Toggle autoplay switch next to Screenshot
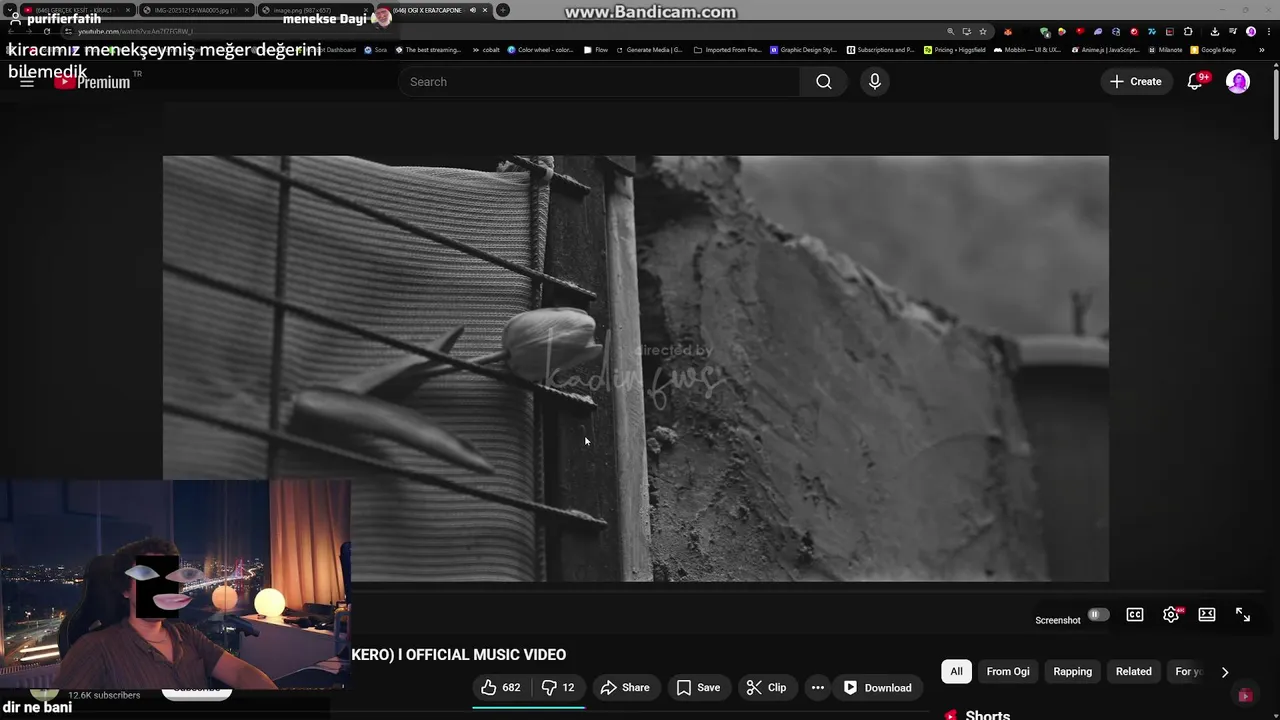 click(1098, 615)
